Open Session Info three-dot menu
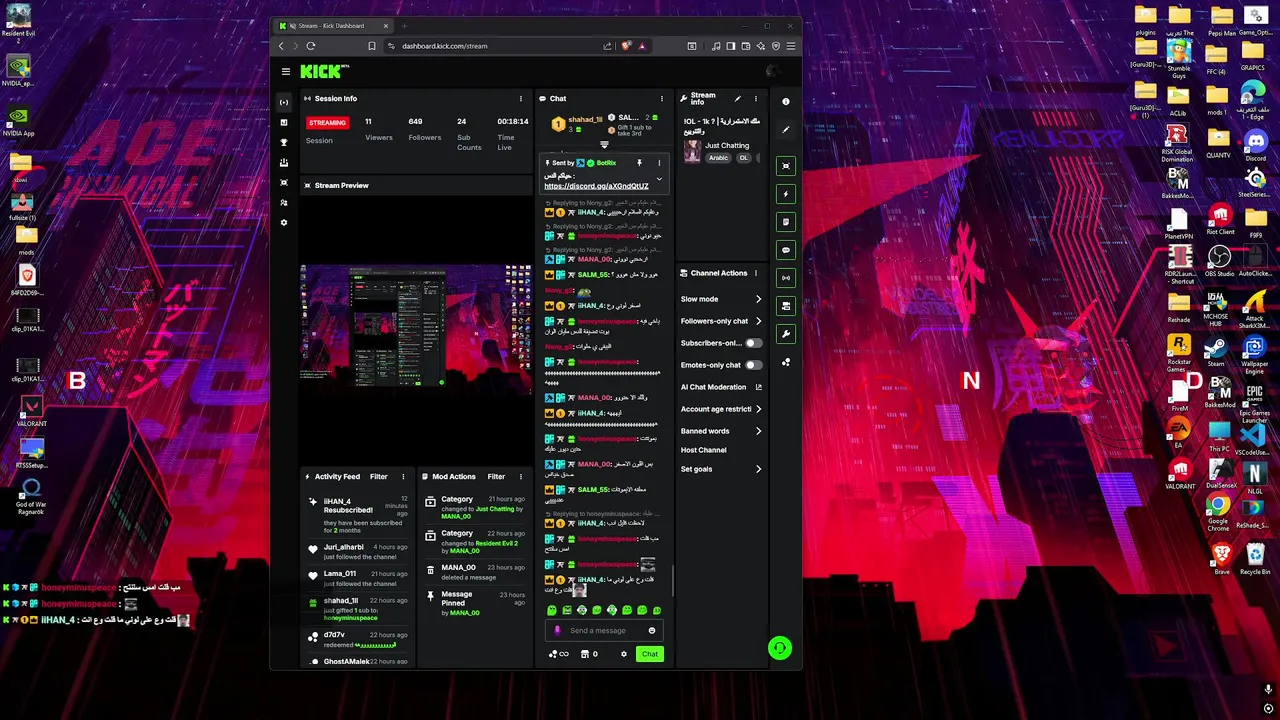1280x720 pixels. tap(520, 99)
